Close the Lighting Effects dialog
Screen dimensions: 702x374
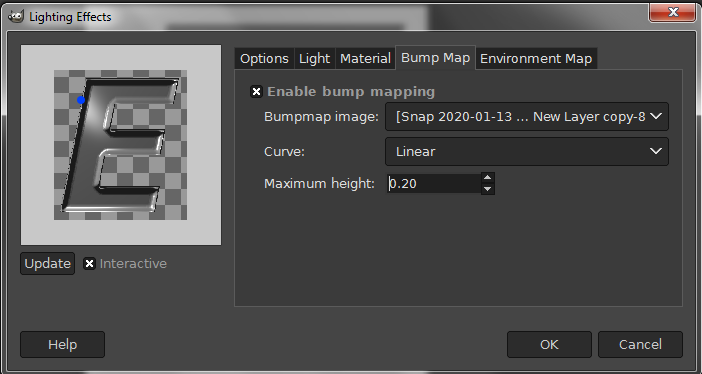672,12
